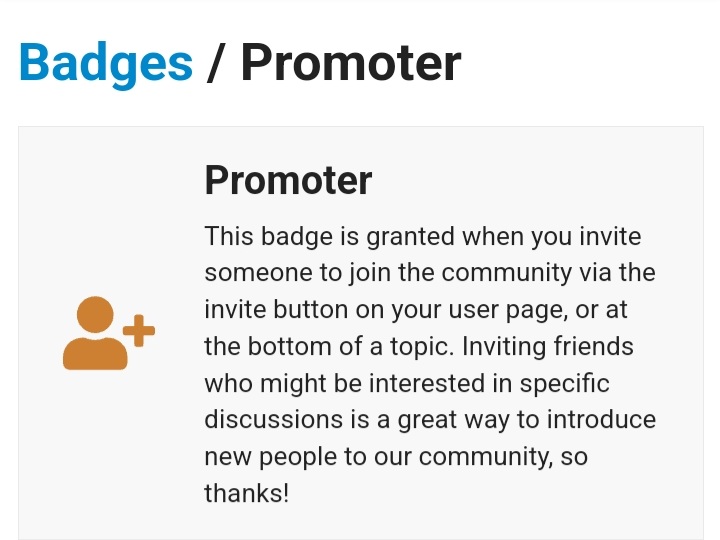The height and width of the screenshot is (540, 720).
Task: Click the line starting "This badge is granted"
Action: 422,238
